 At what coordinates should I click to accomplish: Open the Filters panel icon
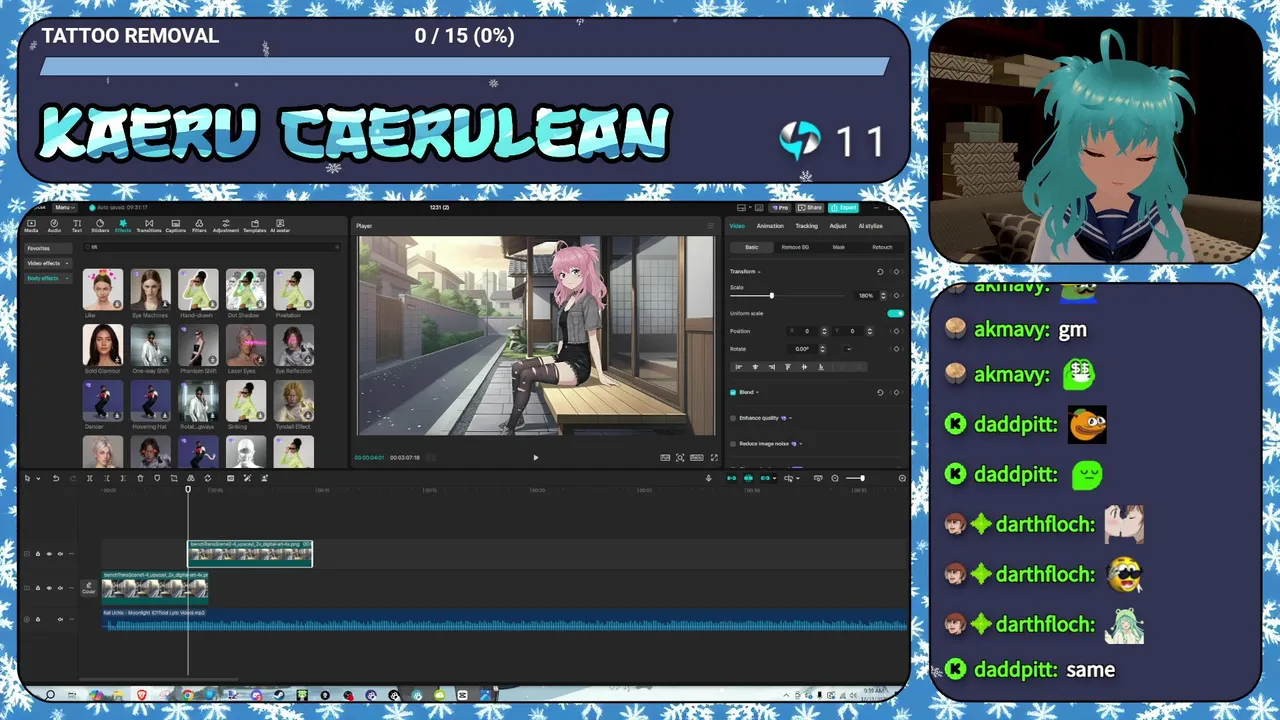(x=199, y=226)
